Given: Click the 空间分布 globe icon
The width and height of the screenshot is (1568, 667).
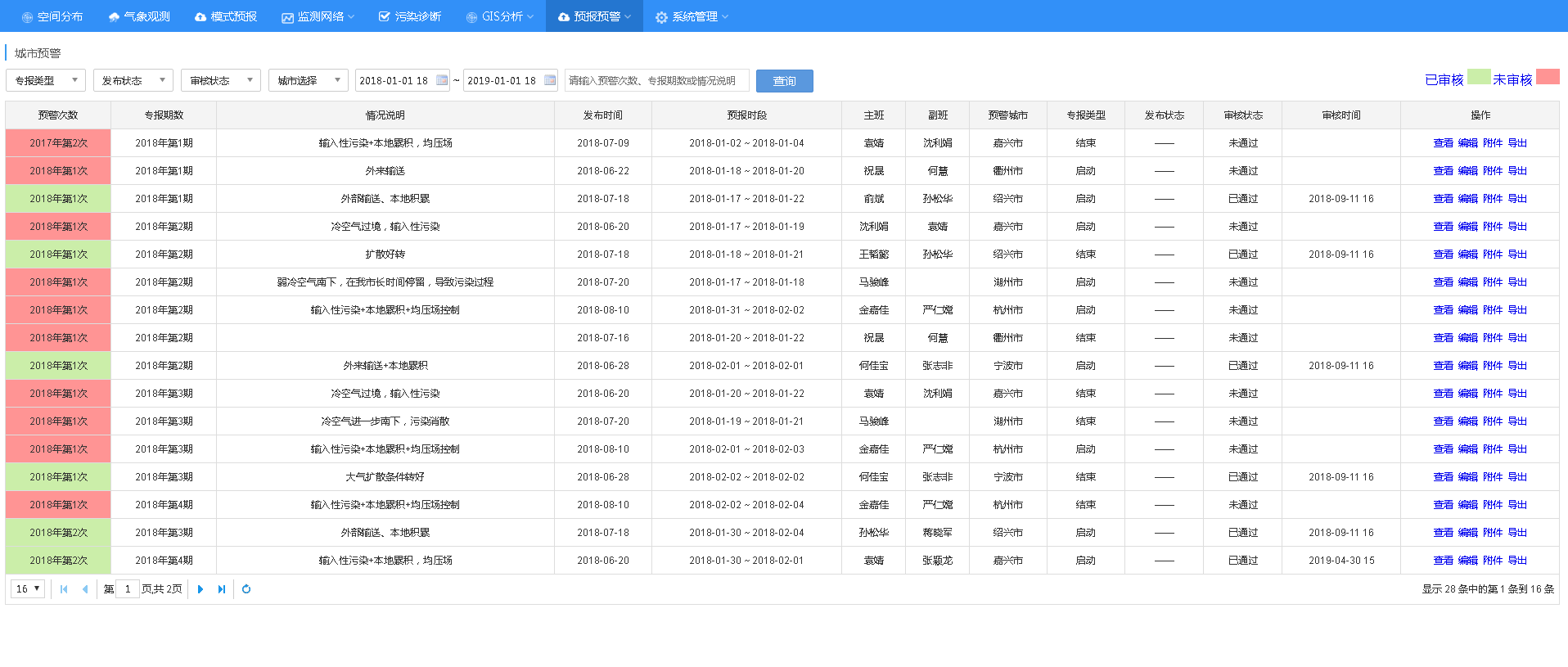Looking at the screenshot, I should (27, 17).
